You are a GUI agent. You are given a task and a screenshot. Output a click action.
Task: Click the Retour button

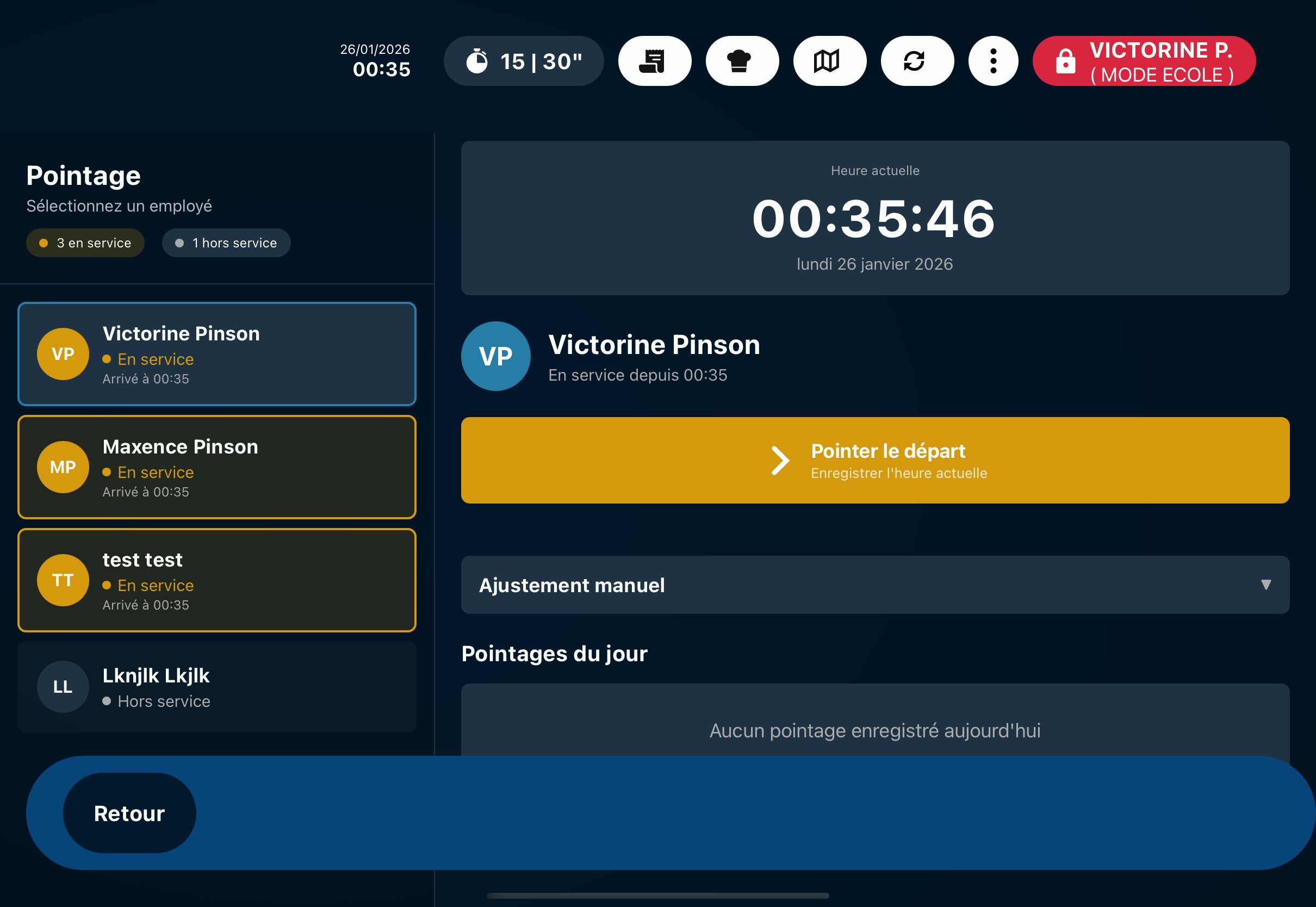click(x=129, y=813)
